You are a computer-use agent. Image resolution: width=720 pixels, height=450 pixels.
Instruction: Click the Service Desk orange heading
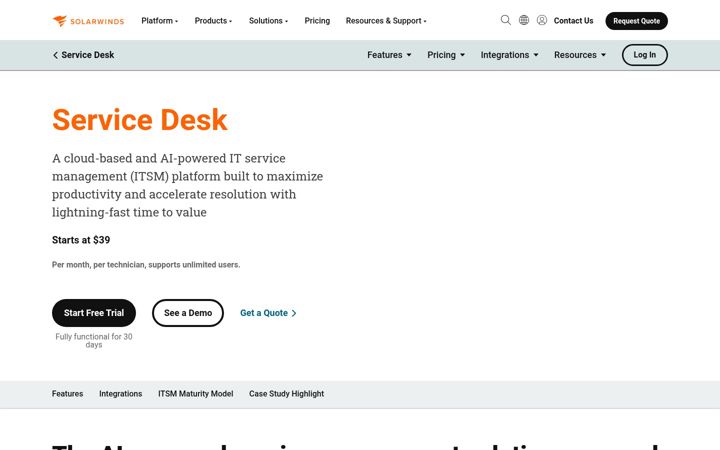140,120
